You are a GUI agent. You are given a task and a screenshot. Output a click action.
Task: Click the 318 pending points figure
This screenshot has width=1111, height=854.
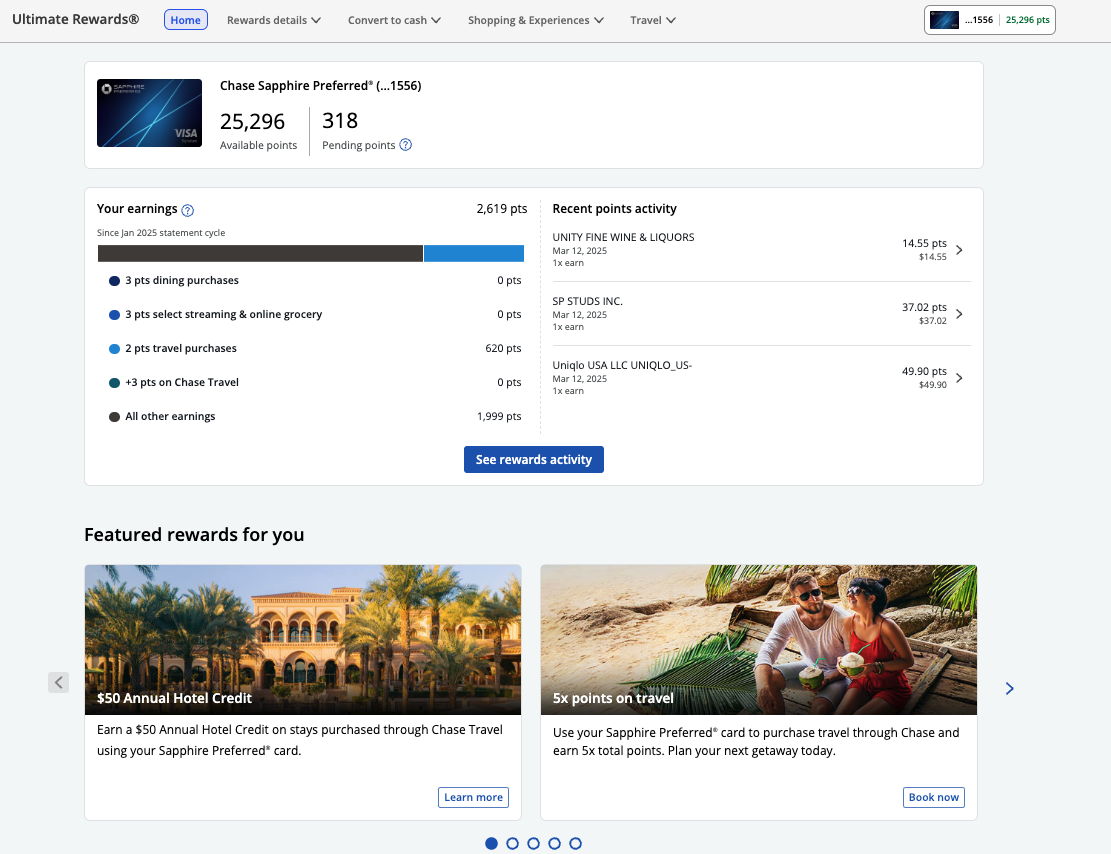[x=340, y=121]
